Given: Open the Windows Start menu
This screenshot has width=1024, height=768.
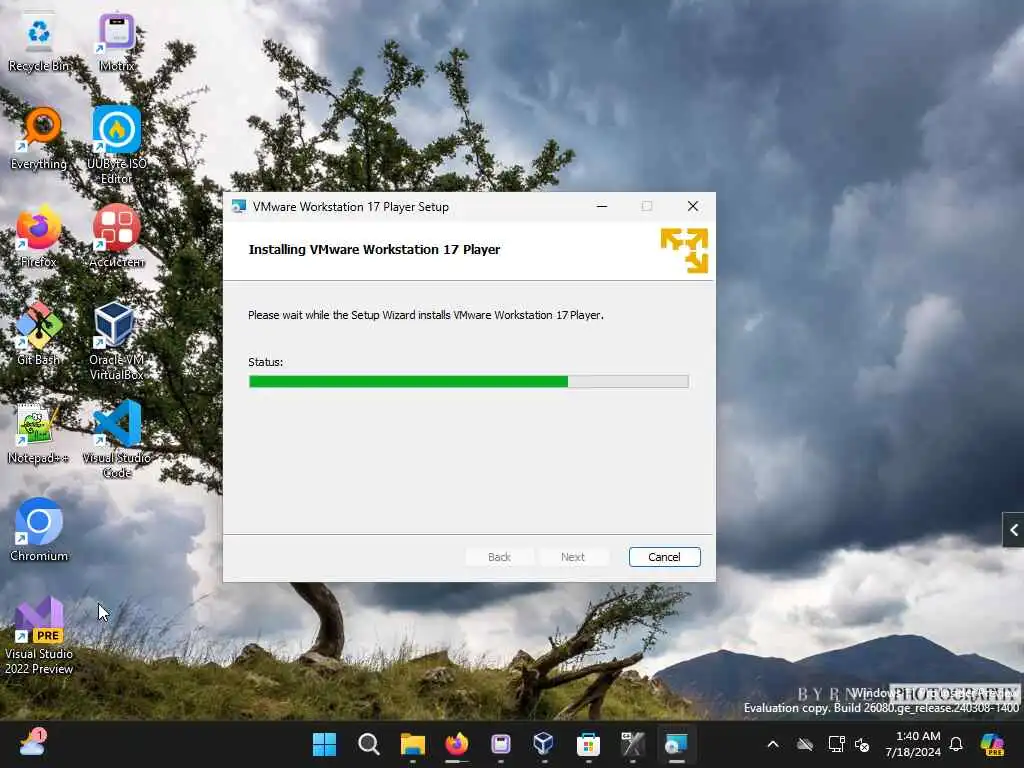Looking at the screenshot, I should coord(325,744).
